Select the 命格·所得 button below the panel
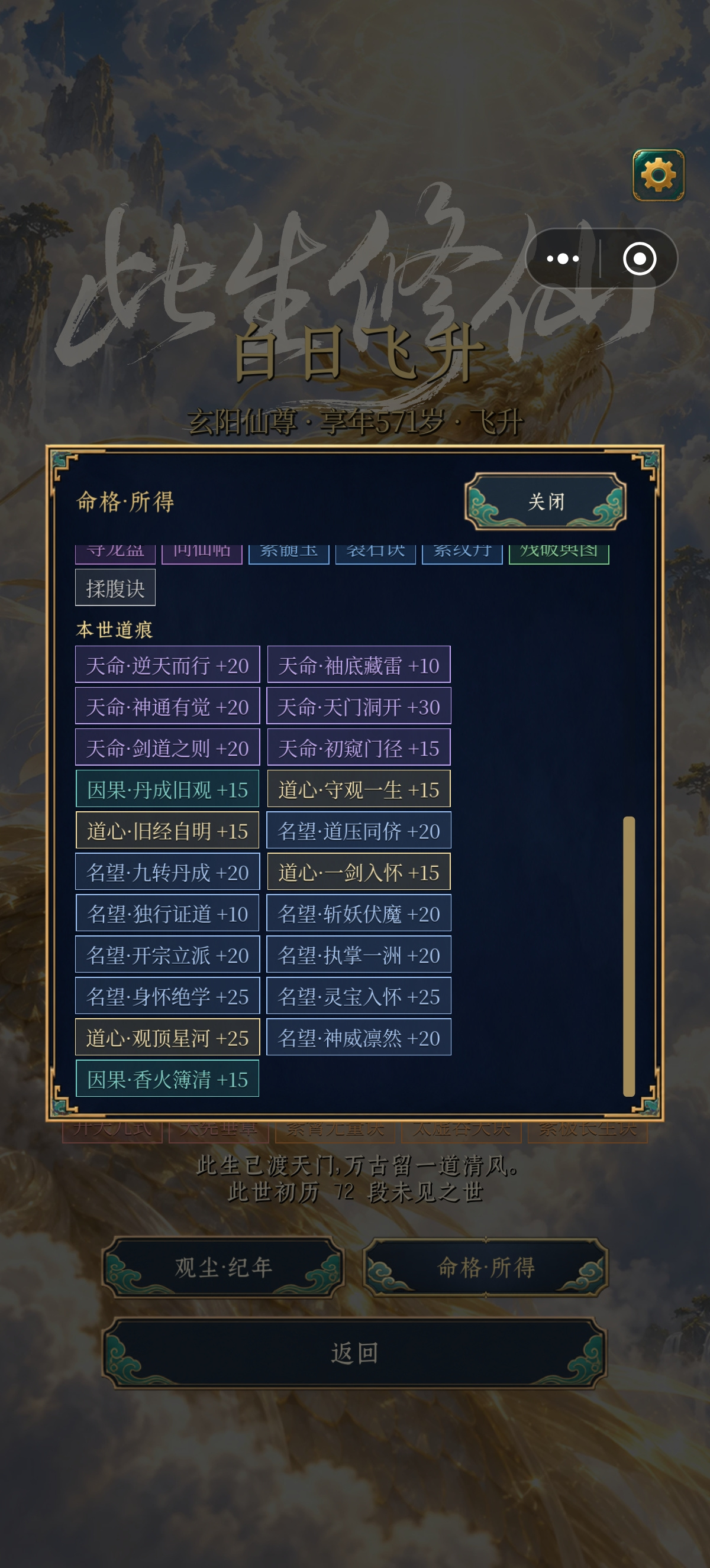 (485, 1267)
